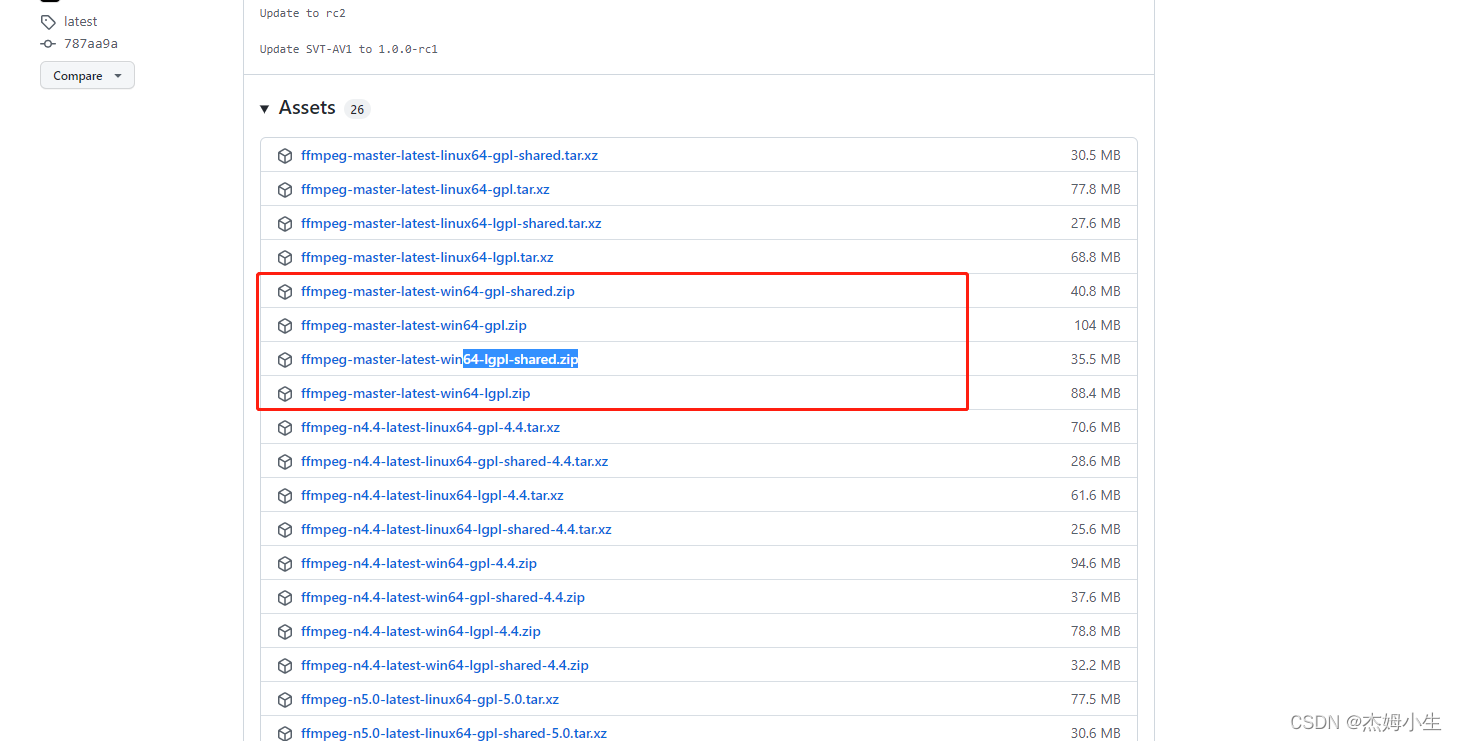Download ffmpeg-n4.4-latest-win64-lgpl-shared-4.4.zip
This screenshot has height=741, width=1457.
coord(445,666)
